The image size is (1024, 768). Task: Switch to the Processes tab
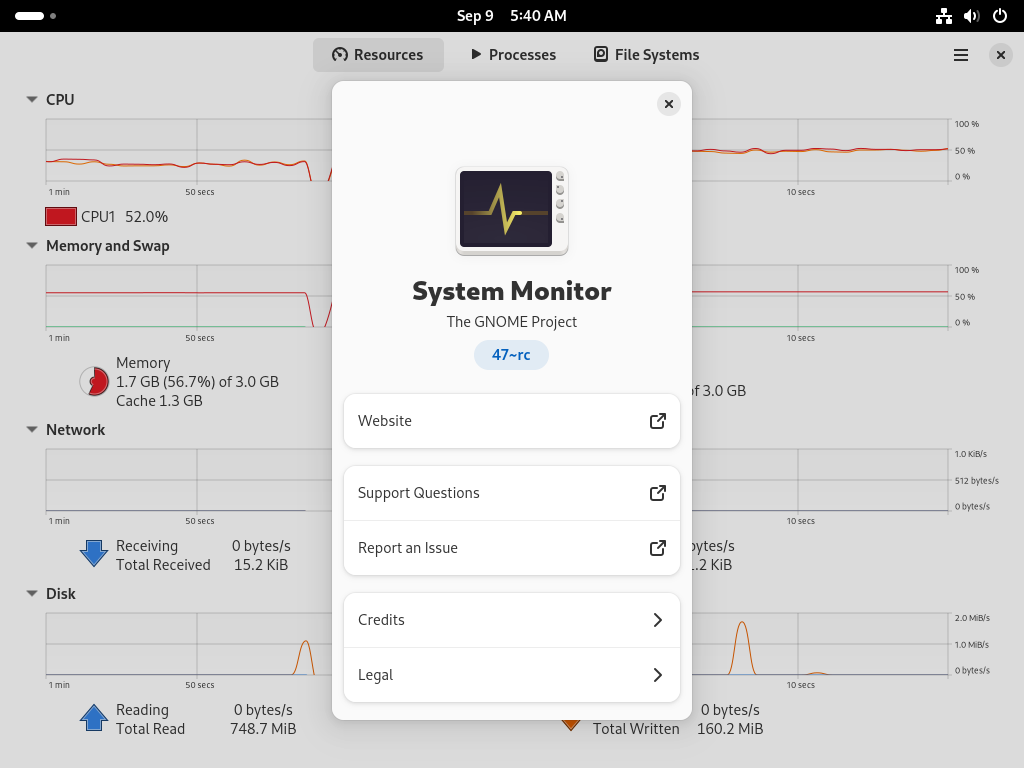click(x=513, y=55)
